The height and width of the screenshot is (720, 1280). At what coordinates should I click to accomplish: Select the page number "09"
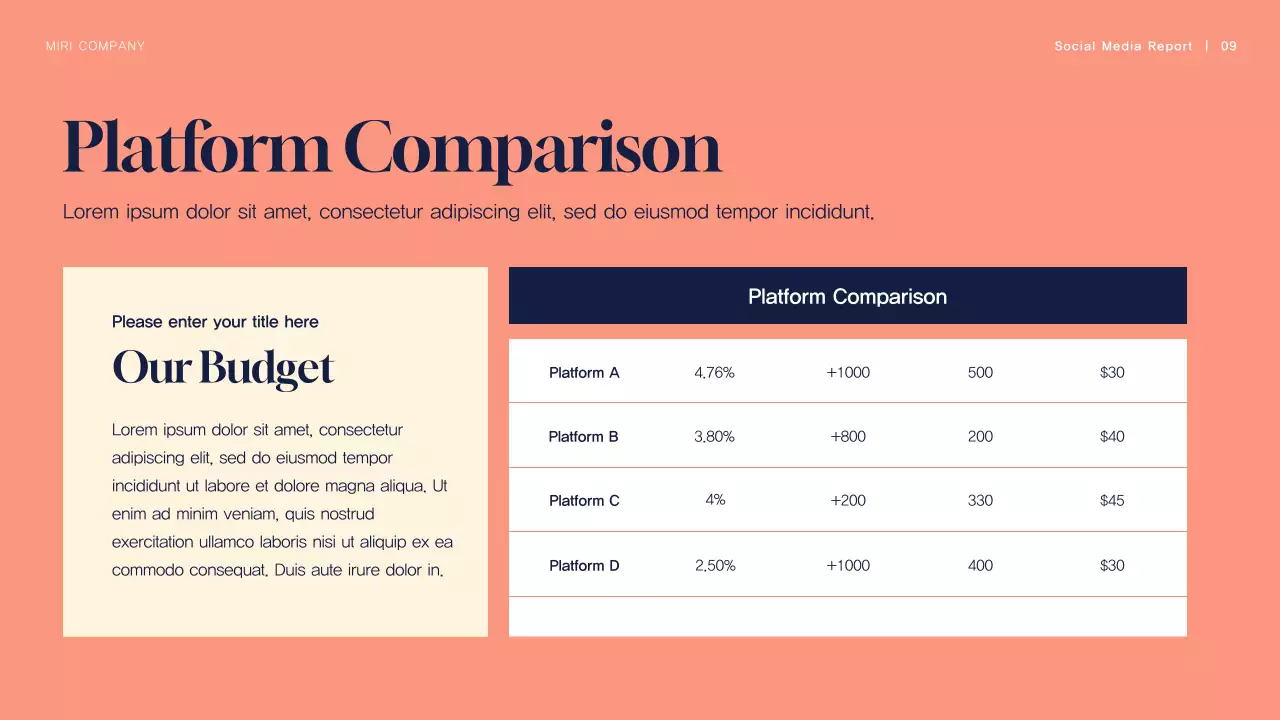[1229, 46]
